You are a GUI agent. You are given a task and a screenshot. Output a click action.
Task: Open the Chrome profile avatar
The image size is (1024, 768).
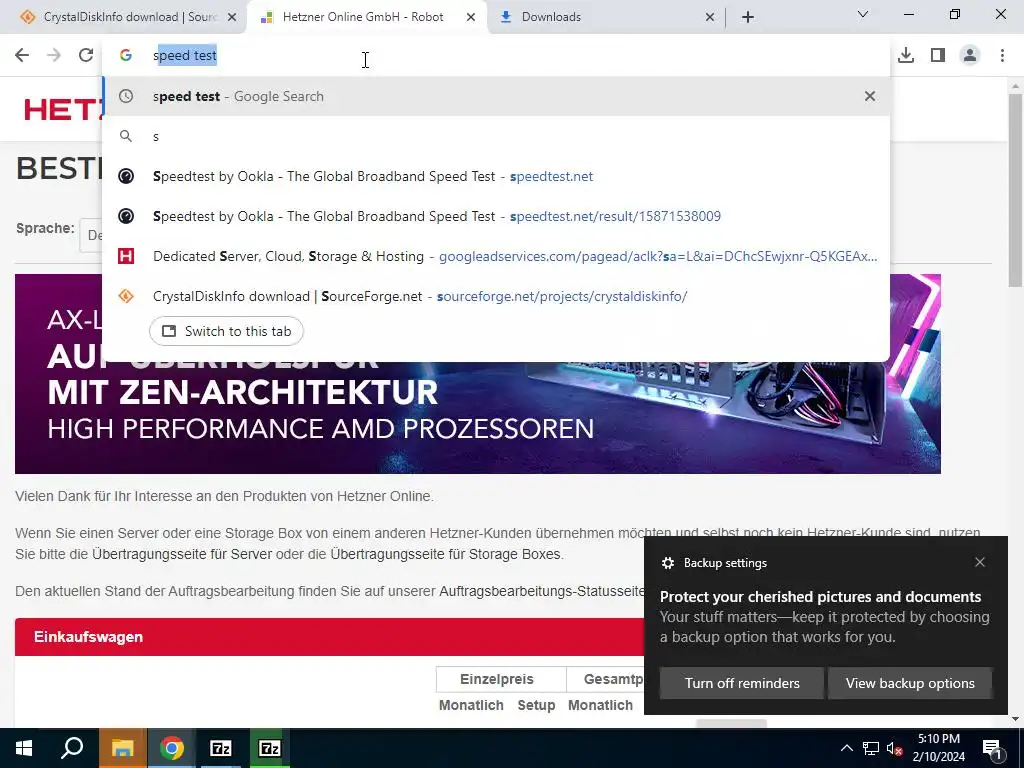tap(970, 56)
